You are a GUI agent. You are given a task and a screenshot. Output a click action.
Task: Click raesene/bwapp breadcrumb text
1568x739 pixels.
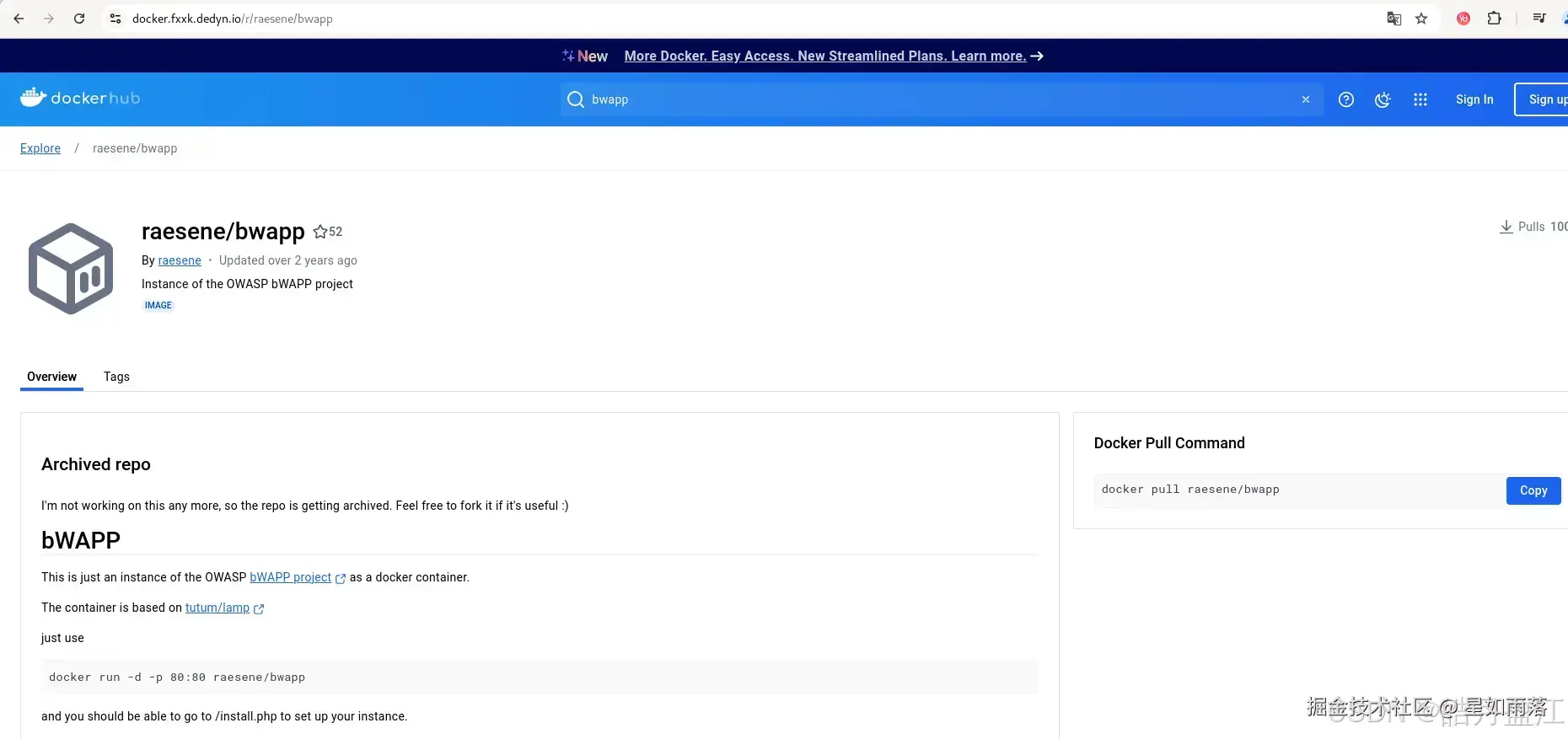point(135,148)
